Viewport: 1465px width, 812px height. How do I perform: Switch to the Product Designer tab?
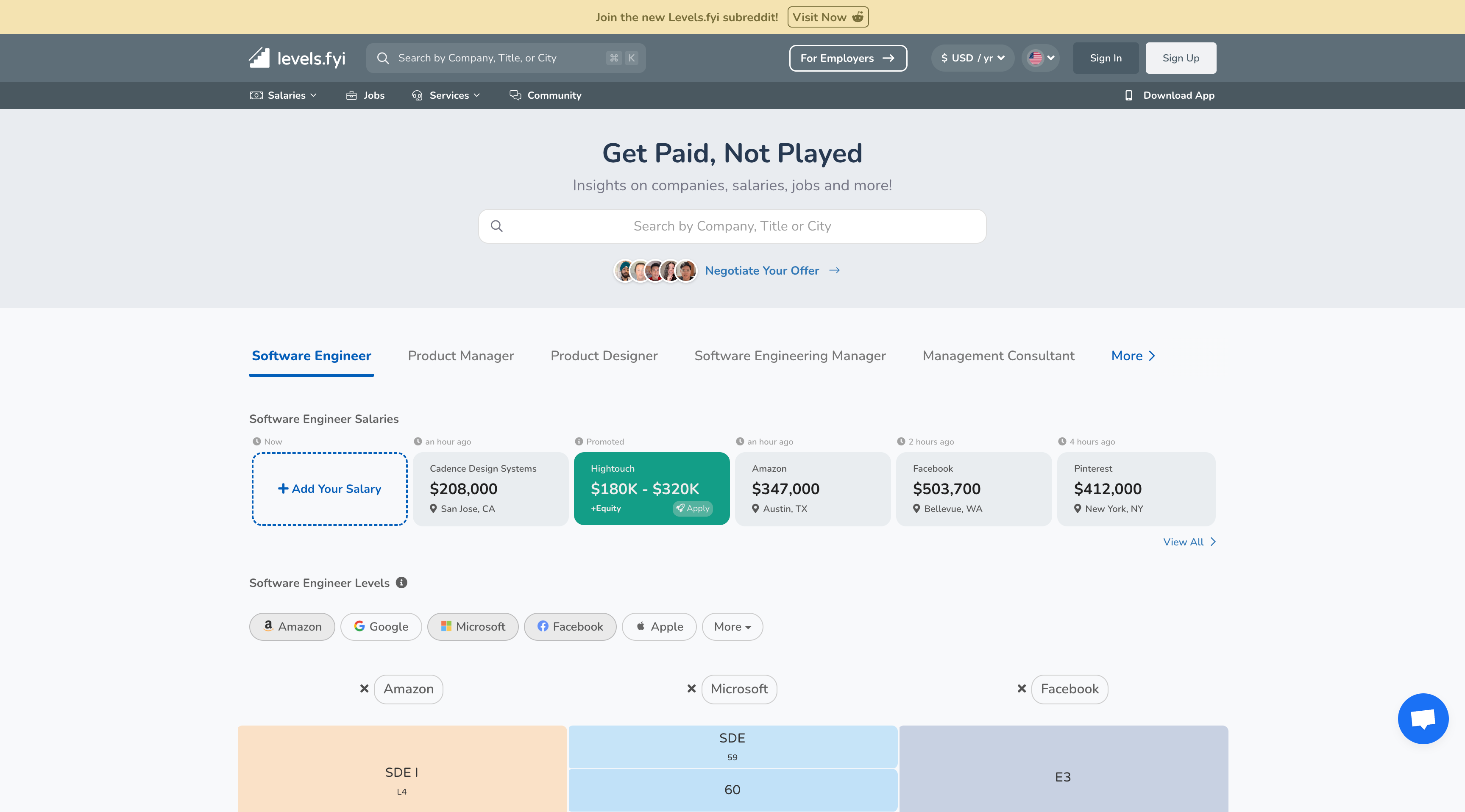[x=604, y=356]
